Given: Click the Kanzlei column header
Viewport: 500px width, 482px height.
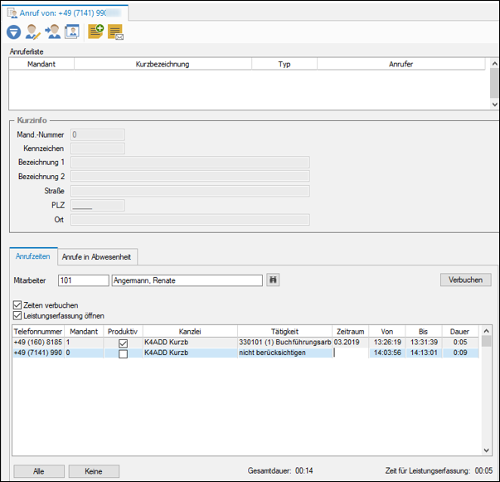Looking at the screenshot, I should click(x=190, y=331).
